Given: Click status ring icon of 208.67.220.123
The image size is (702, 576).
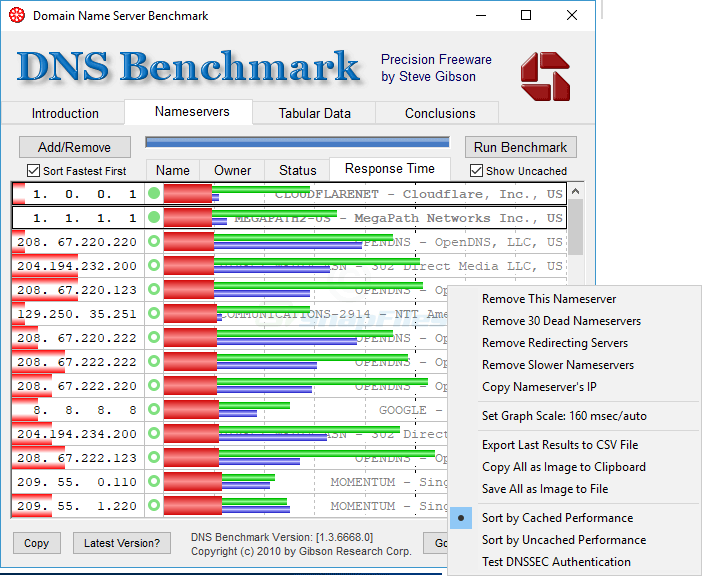Looking at the screenshot, I should coord(154,289).
